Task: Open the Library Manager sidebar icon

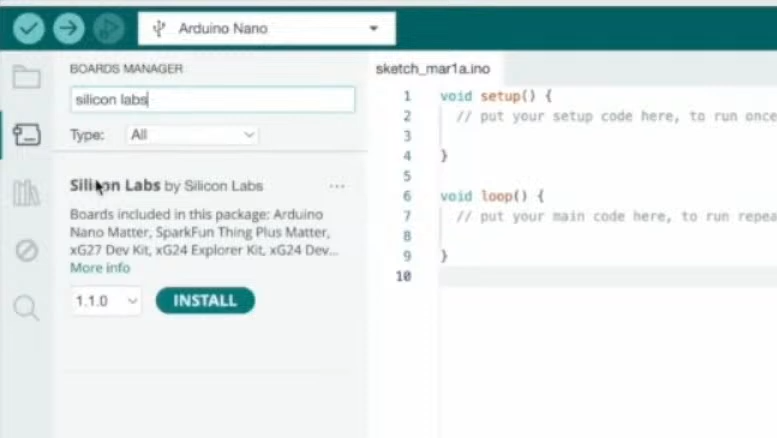Action: coord(26,193)
